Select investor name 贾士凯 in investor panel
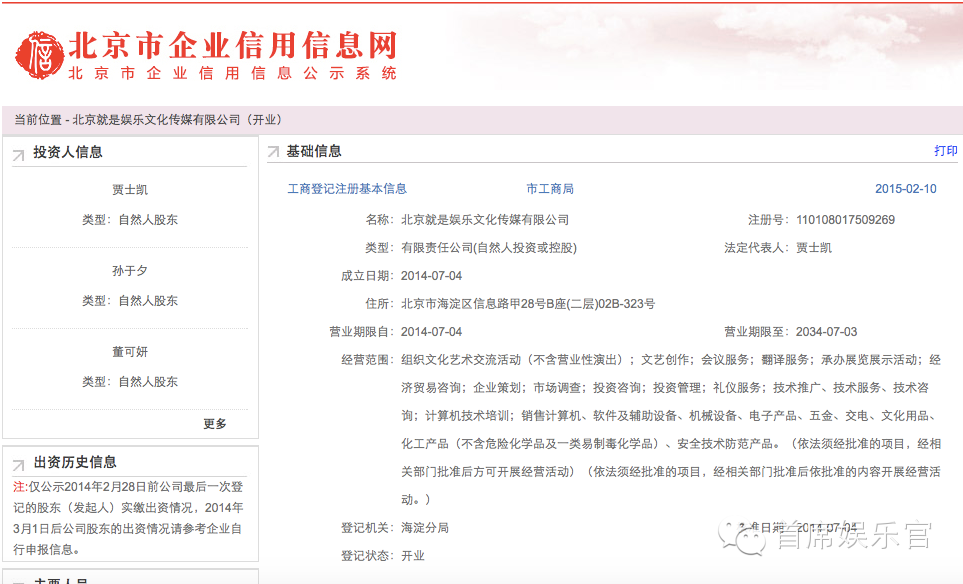This screenshot has height=584, width=963. tap(130, 190)
